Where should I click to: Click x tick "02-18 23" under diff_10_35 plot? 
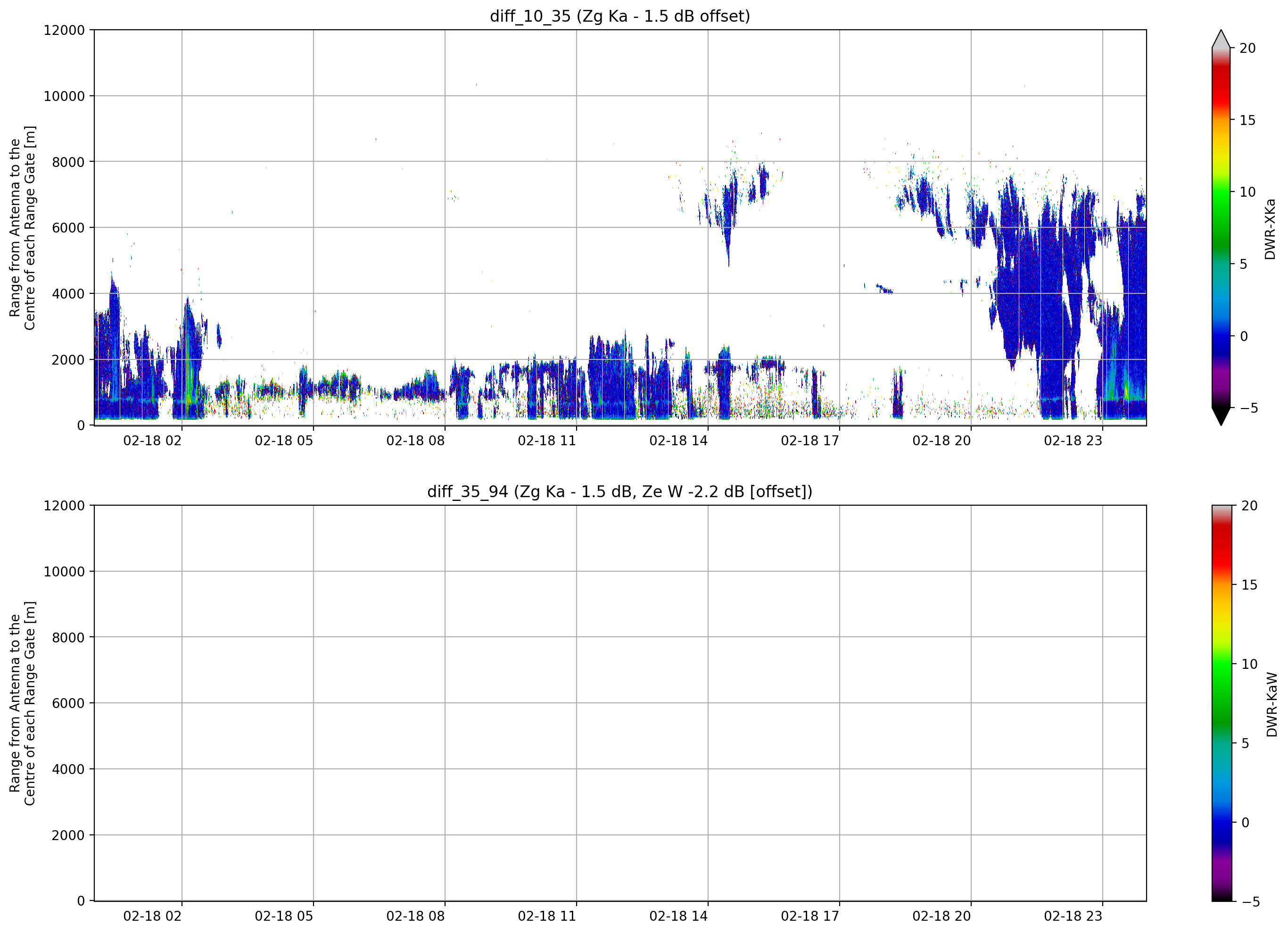[1073, 441]
